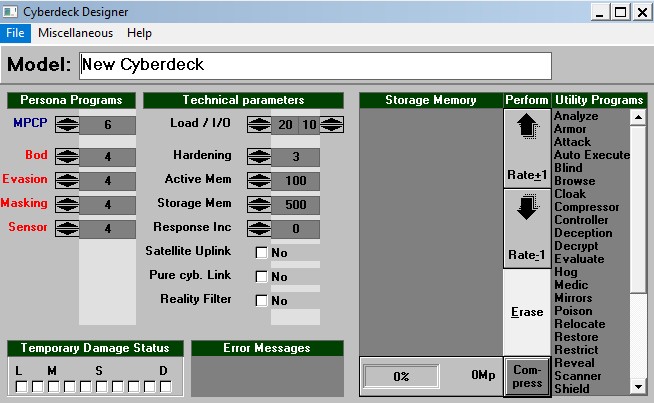
Task: Enable the Satellite Uplink checkbox
Action: point(262,252)
